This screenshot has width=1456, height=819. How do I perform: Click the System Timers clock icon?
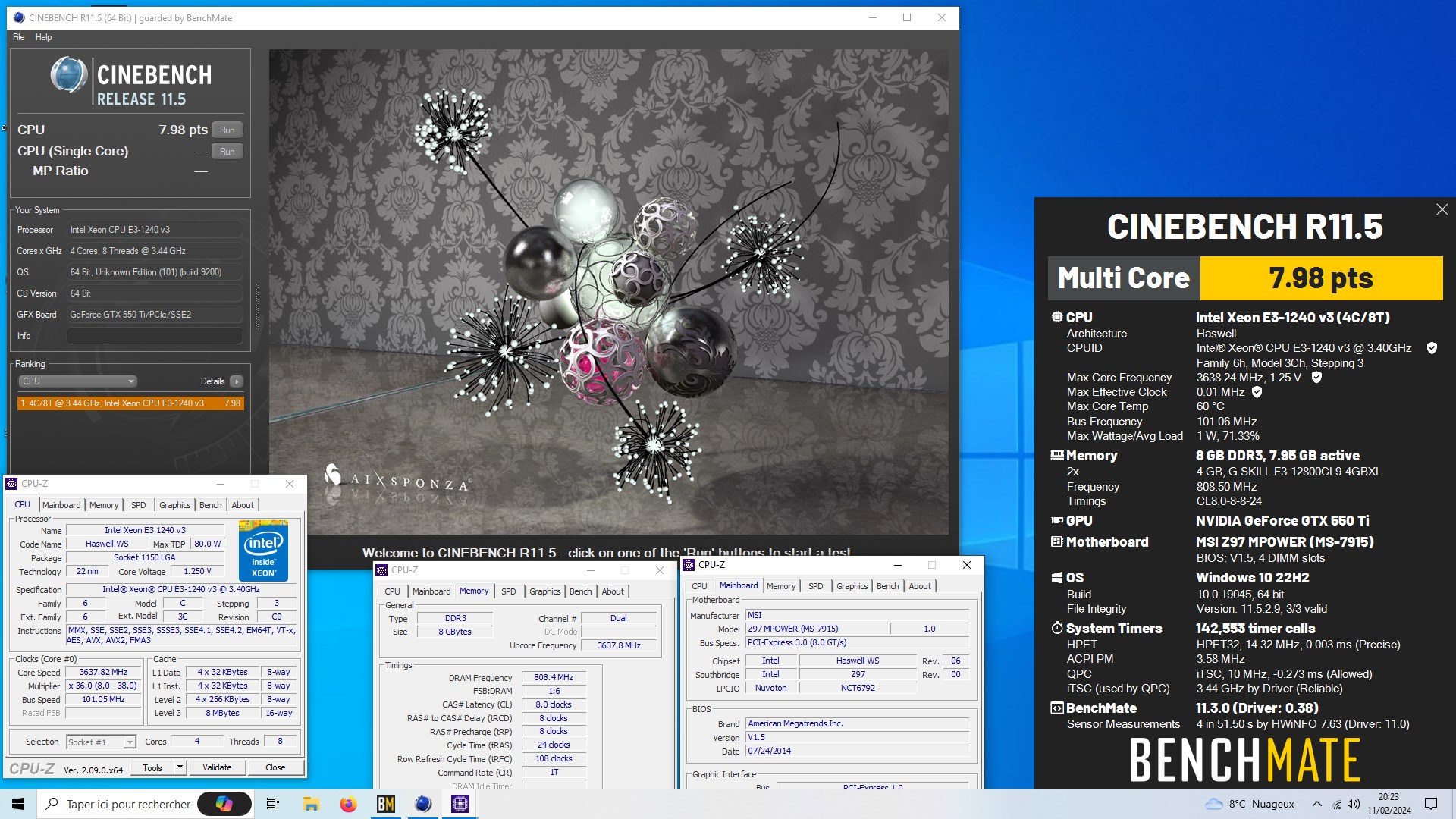click(x=1056, y=629)
